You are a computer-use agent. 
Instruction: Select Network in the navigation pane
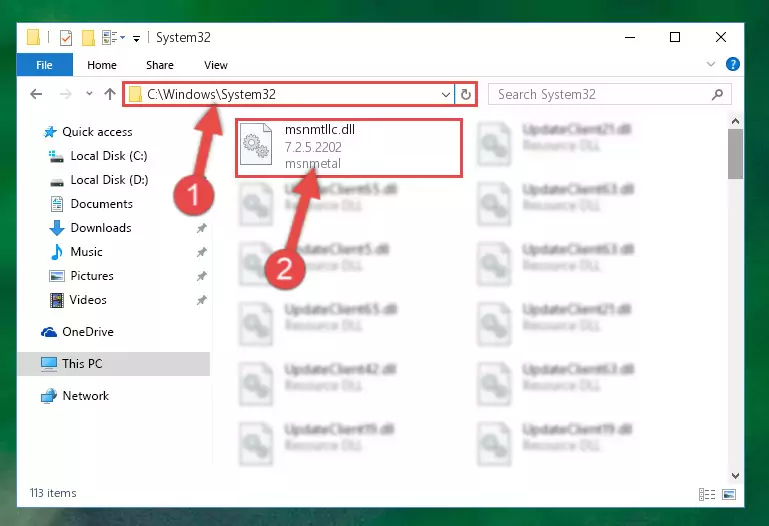(85, 396)
